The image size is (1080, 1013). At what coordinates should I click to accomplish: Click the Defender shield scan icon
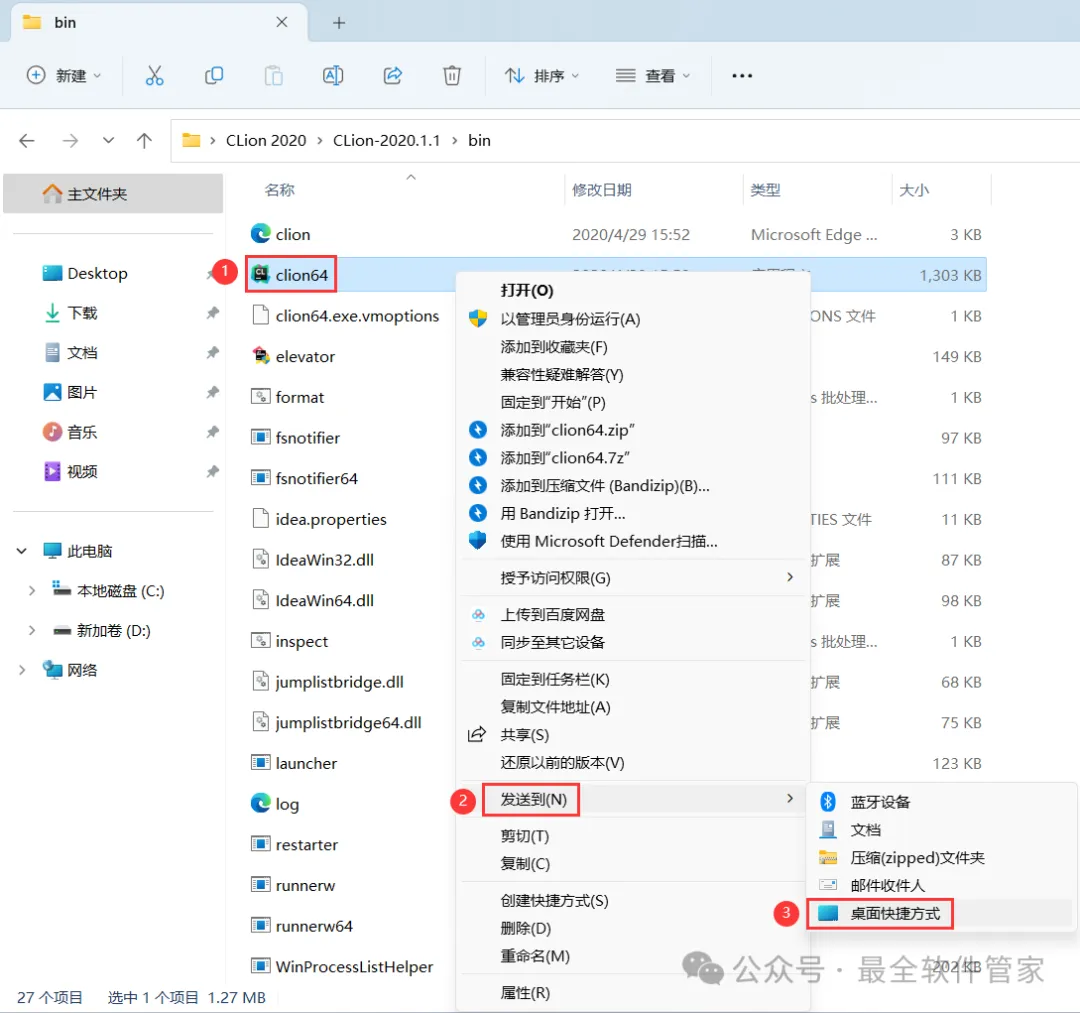pyautogui.click(x=478, y=541)
